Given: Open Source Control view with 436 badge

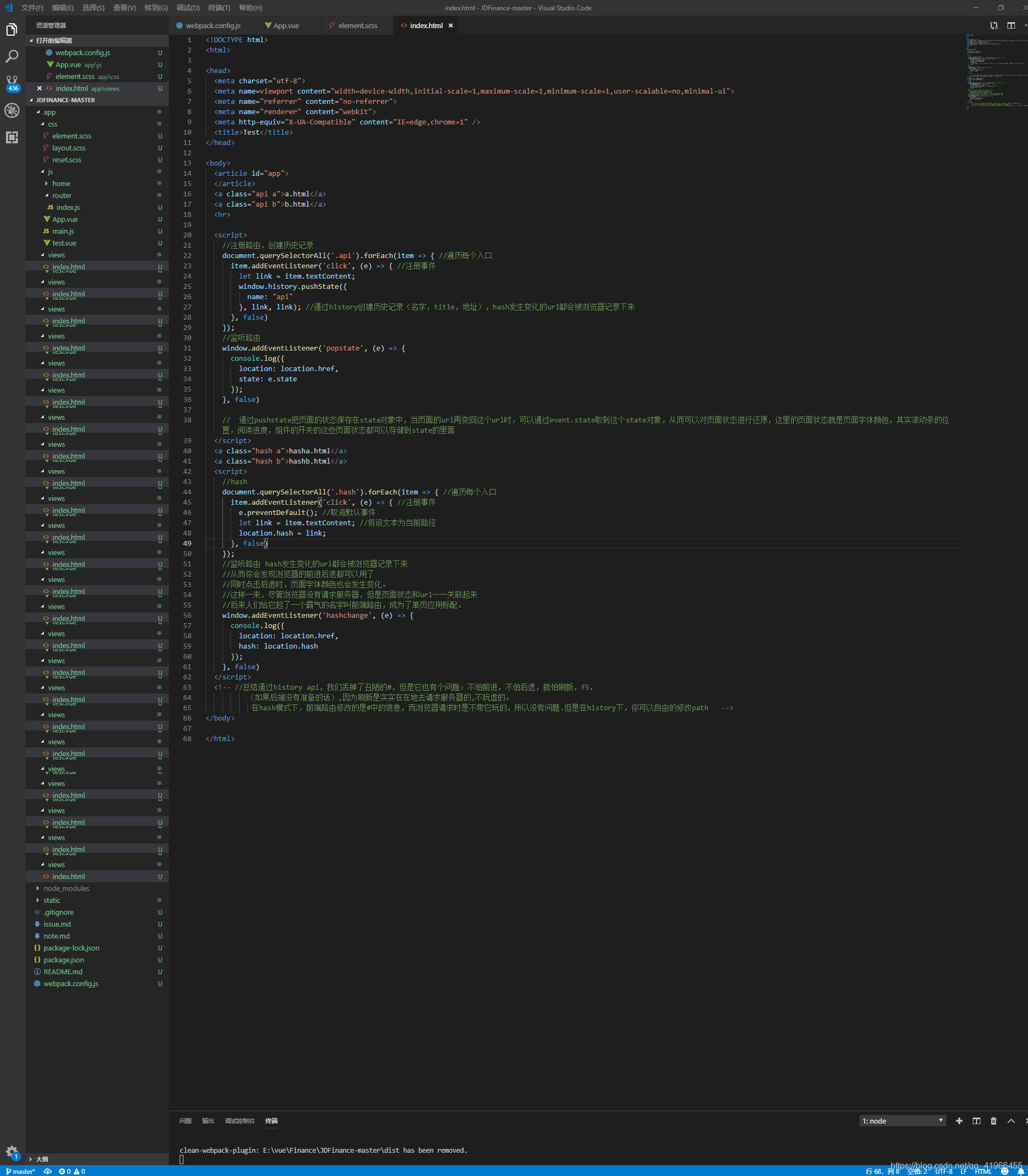Looking at the screenshot, I should 12,83.
